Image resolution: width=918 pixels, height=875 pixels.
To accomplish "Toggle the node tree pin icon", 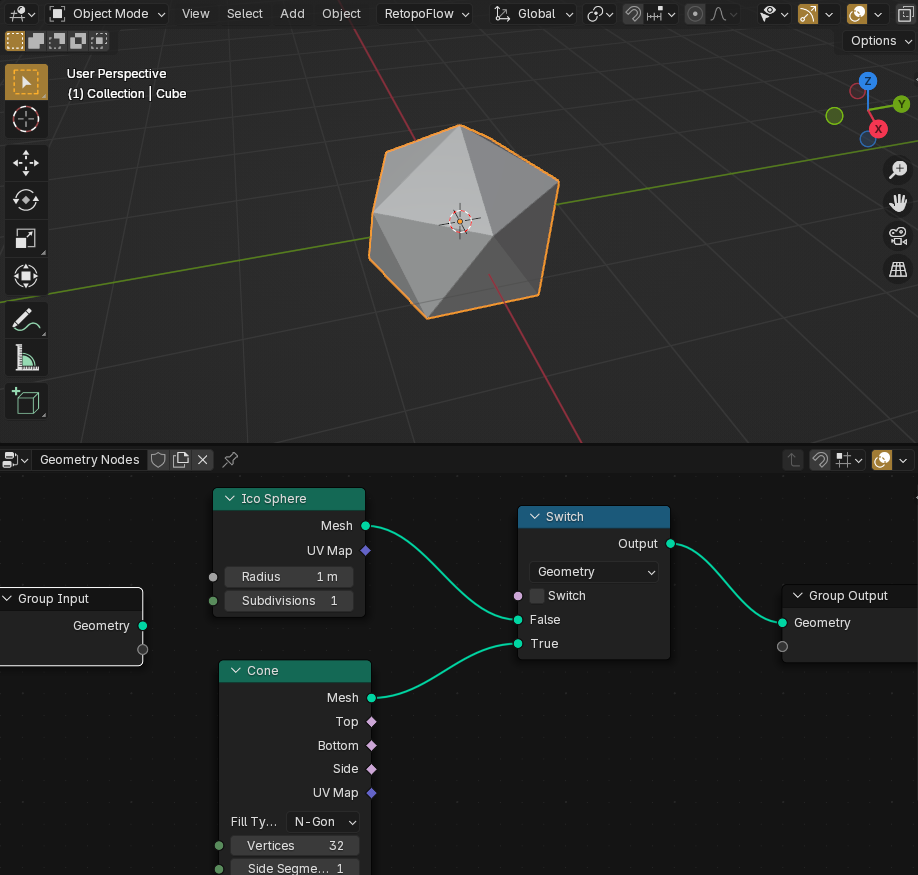I will tap(230, 460).
